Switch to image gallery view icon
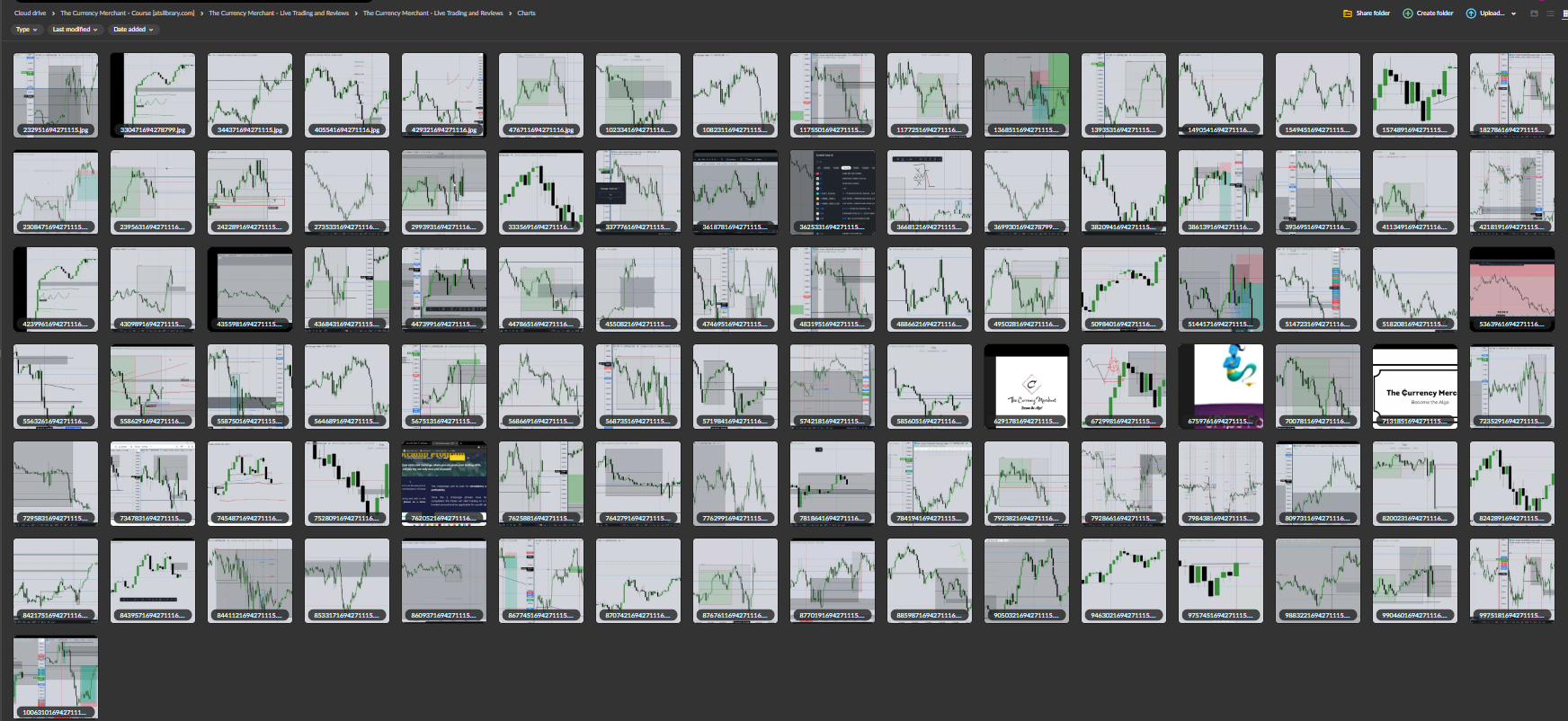The height and width of the screenshot is (721, 1568). pyautogui.click(x=1535, y=13)
